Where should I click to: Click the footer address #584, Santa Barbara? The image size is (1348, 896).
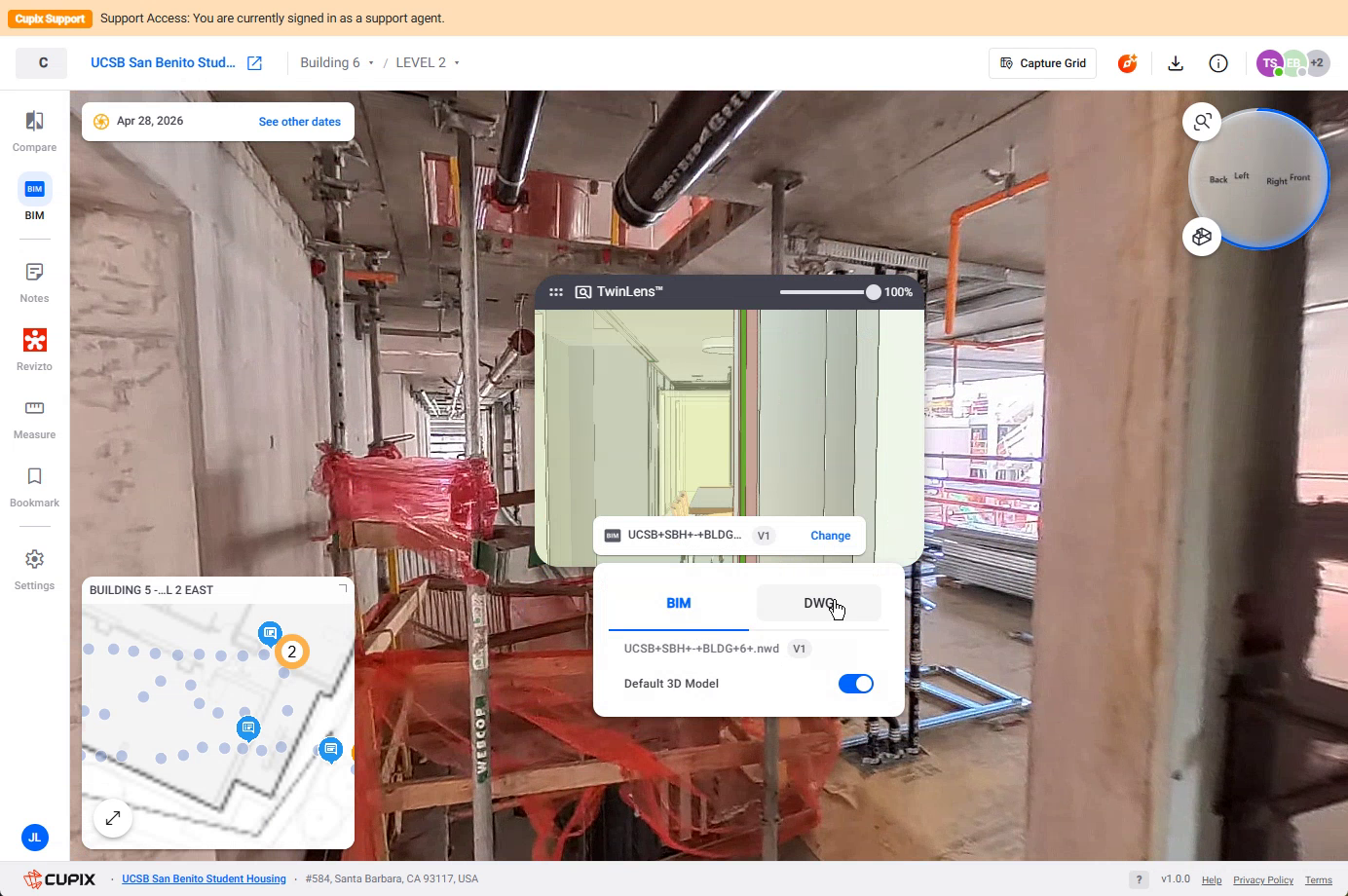(x=392, y=879)
